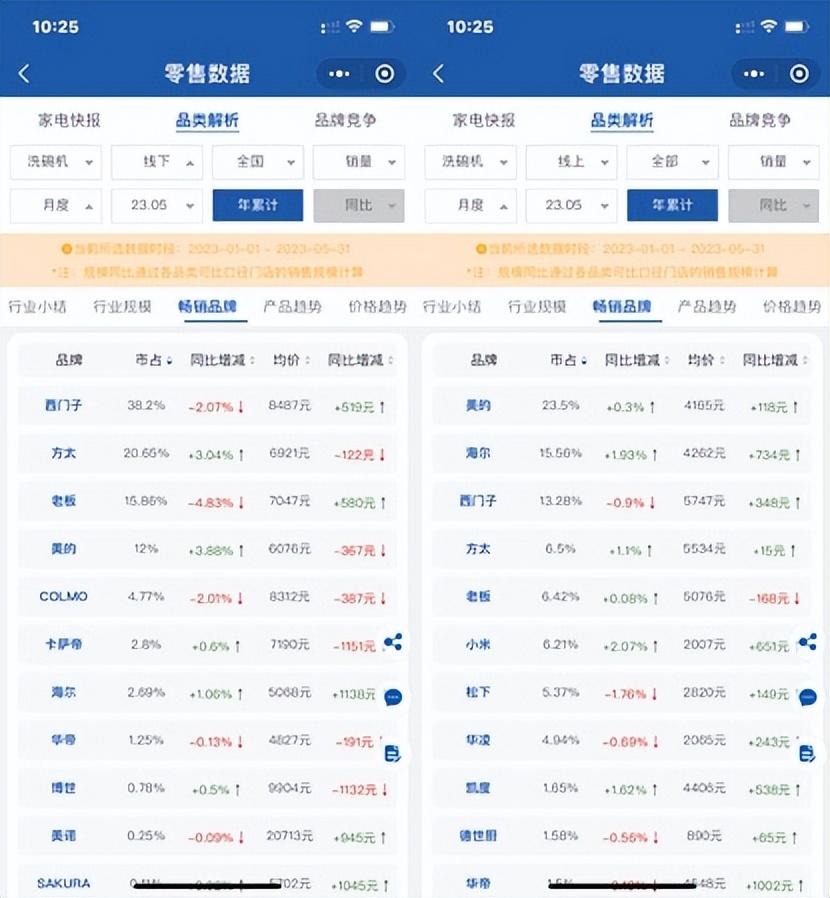Open 23.05 date dropdown on left screen

pos(156,205)
